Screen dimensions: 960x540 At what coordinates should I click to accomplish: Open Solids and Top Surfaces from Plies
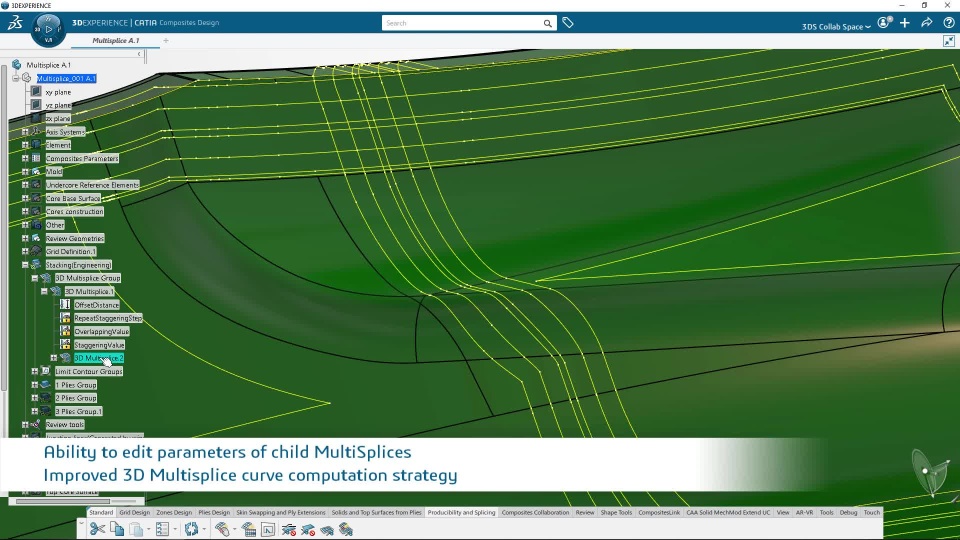377,512
